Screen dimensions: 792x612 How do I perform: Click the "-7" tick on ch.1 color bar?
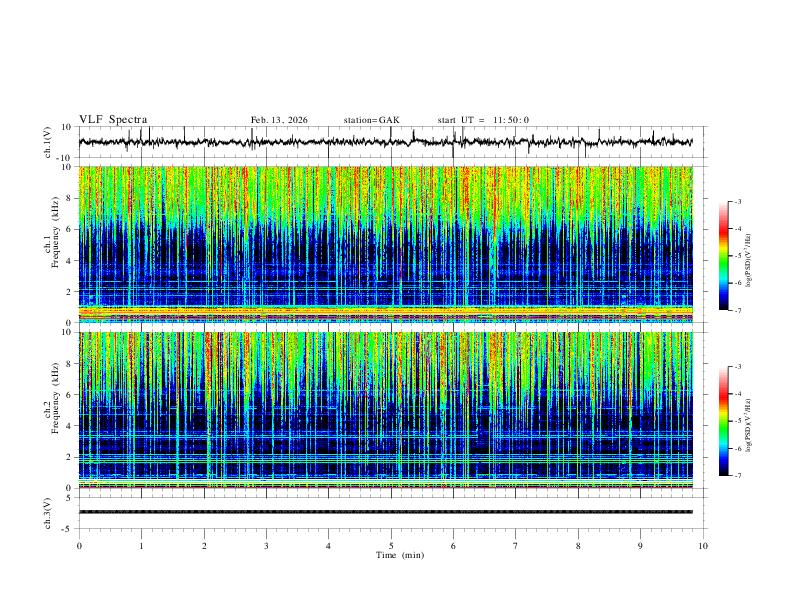[x=737, y=310]
